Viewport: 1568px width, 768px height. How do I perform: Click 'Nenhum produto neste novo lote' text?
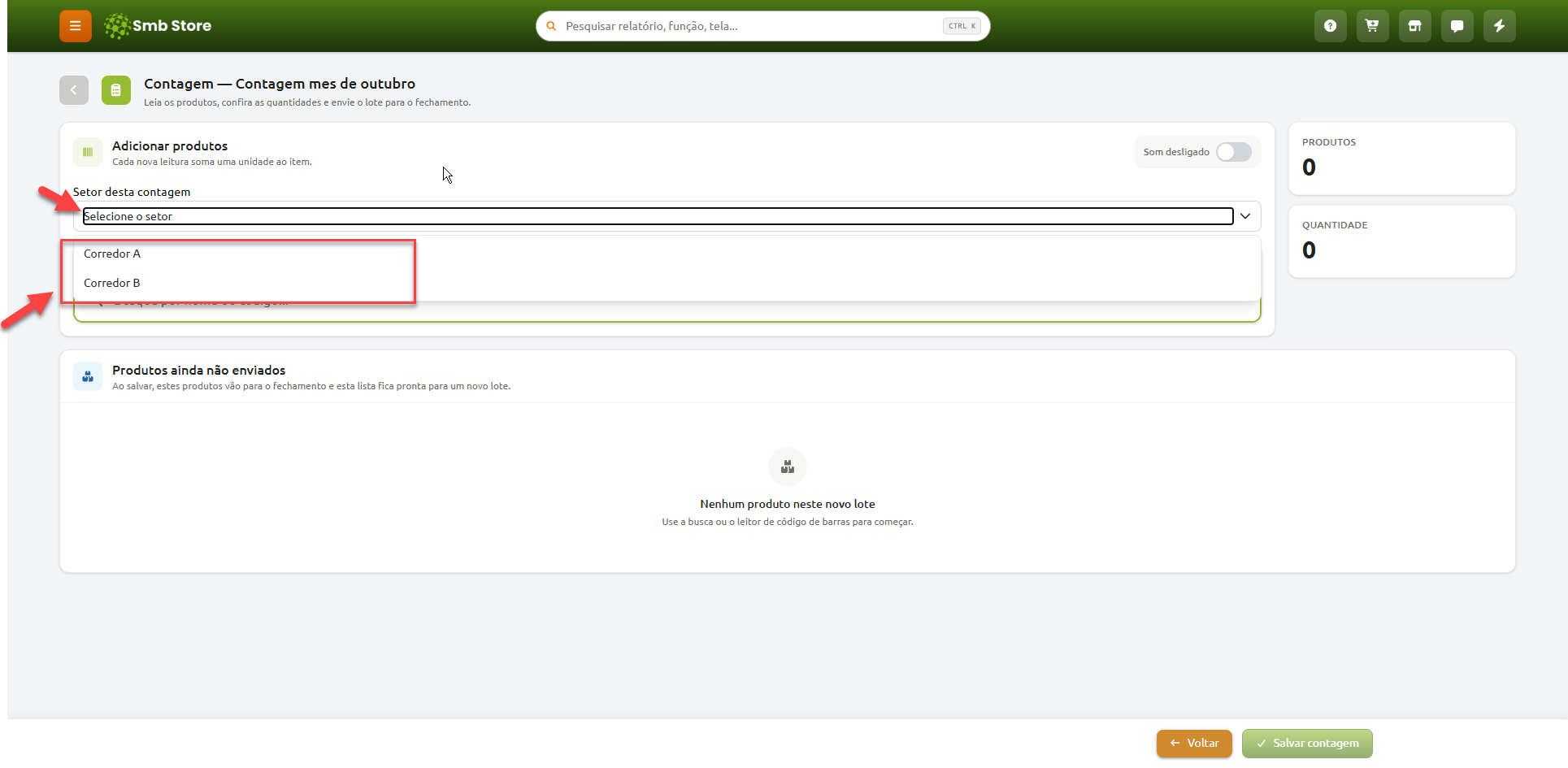788,504
